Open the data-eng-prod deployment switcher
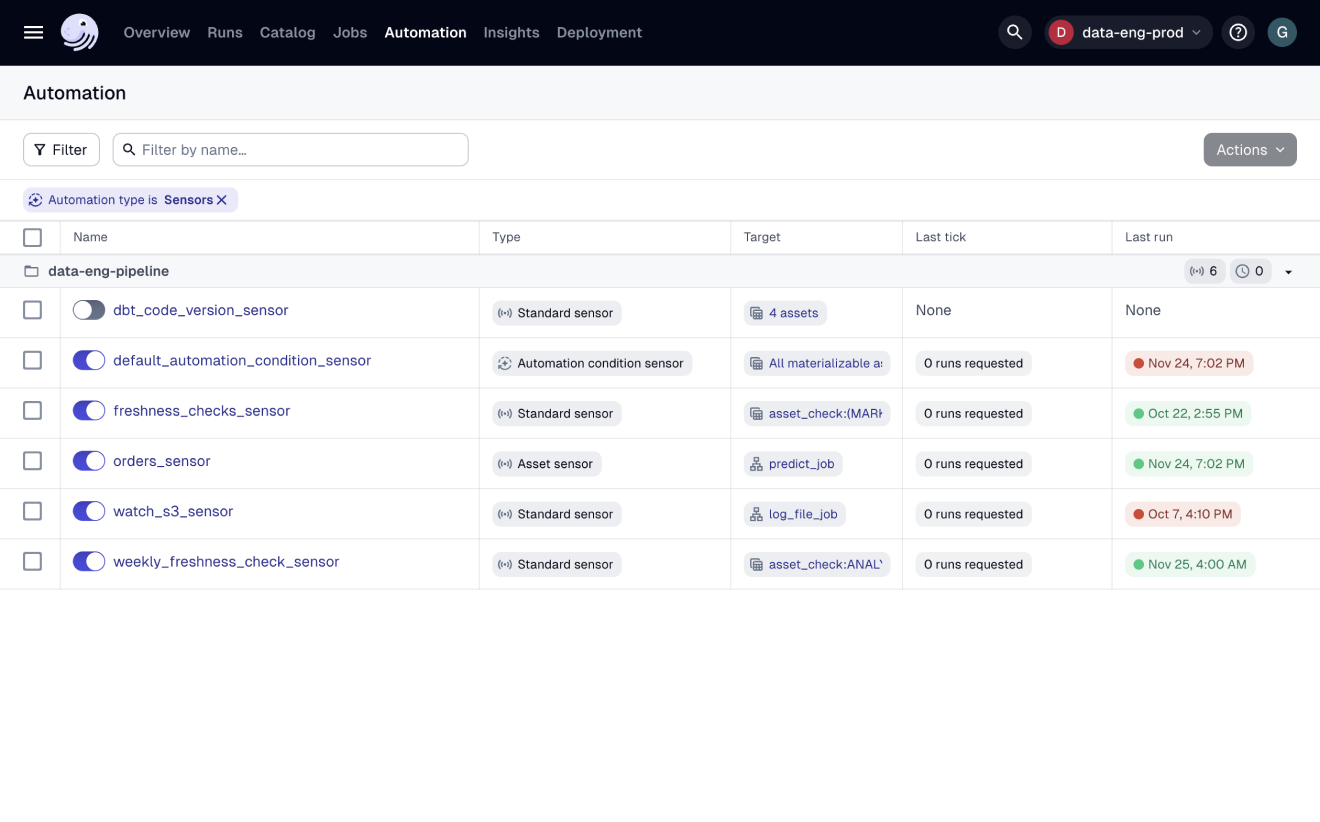Image resolution: width=1320 pixels, height=822 pixels. (1127, 31)
